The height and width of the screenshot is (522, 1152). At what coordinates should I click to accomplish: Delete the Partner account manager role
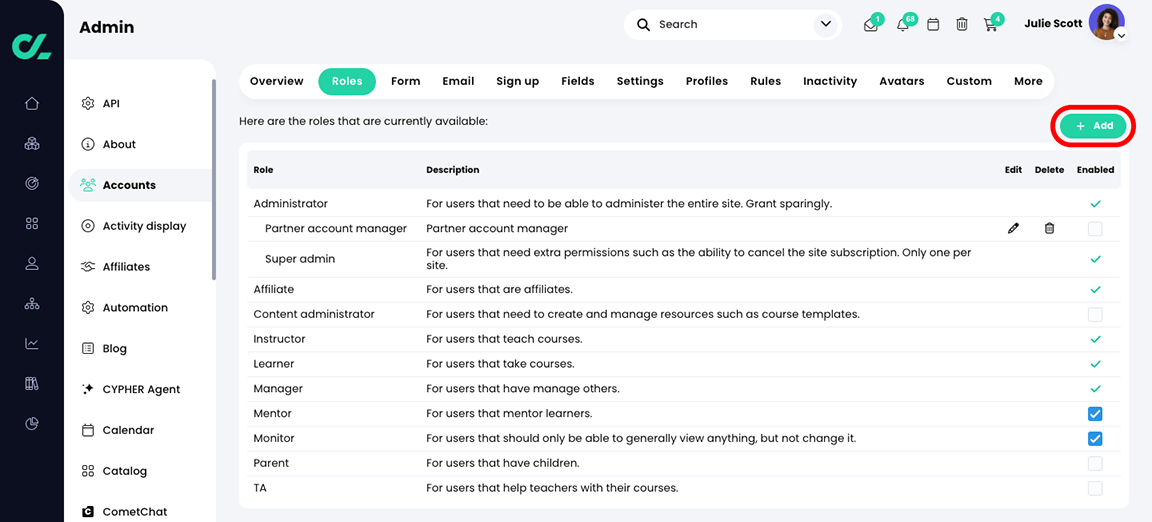(1049, 229)
